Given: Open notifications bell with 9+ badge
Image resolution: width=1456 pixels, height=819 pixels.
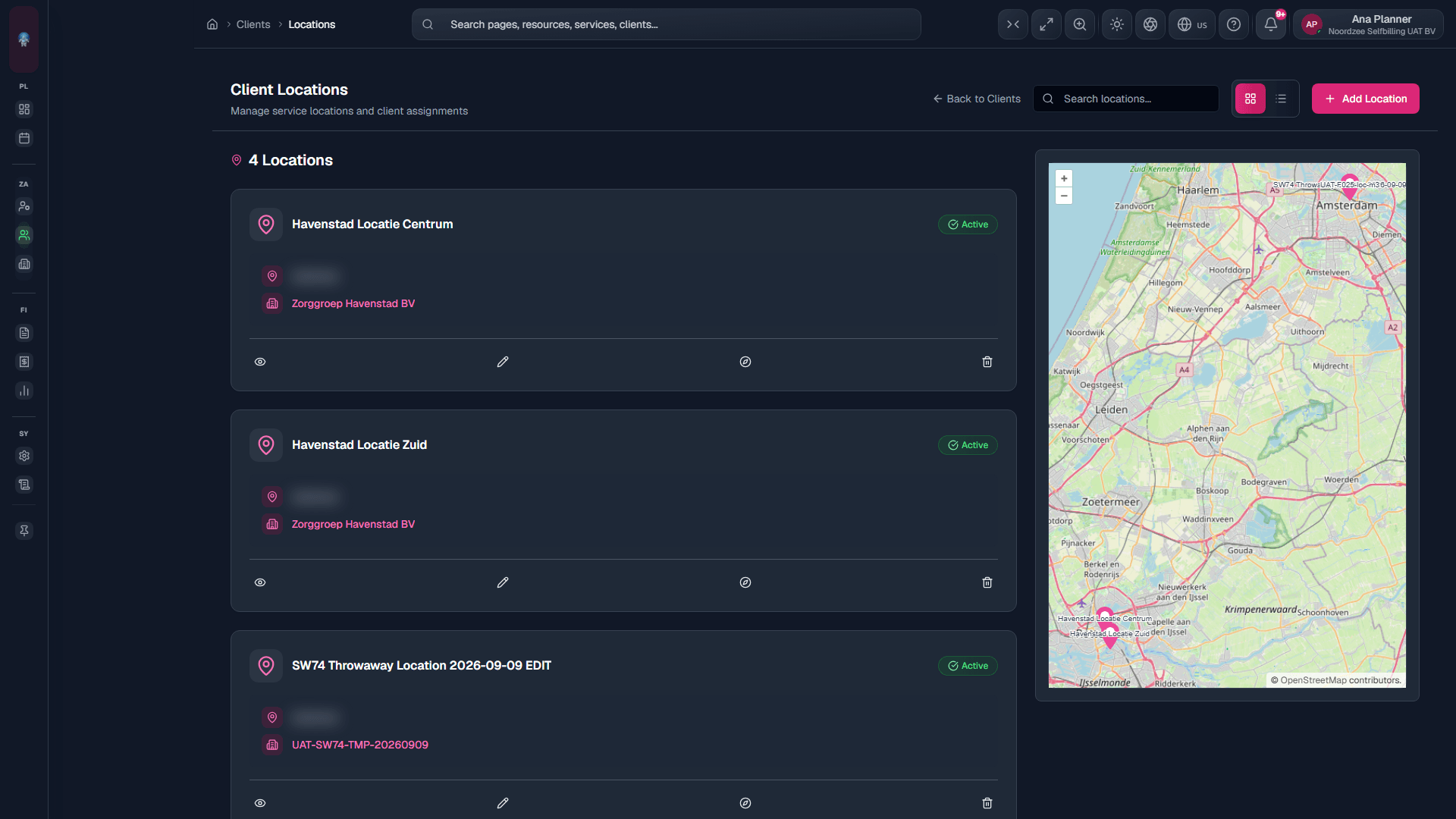Looking at the screenshot, I should 1271,24.
